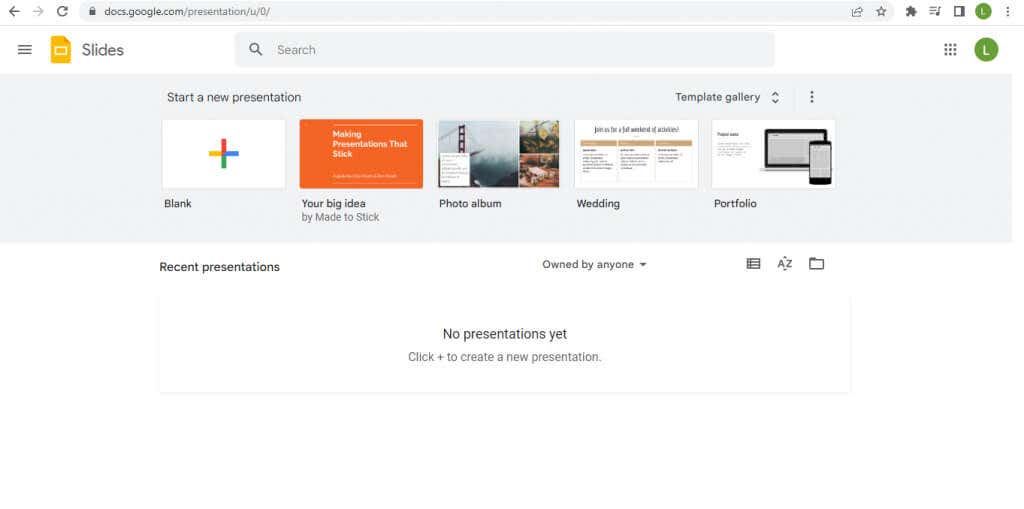The height and width of the screenshot is (509, 1024).
Task: Toggle the browser side panel
Action: pyautogui.click(x=959, y=12)
